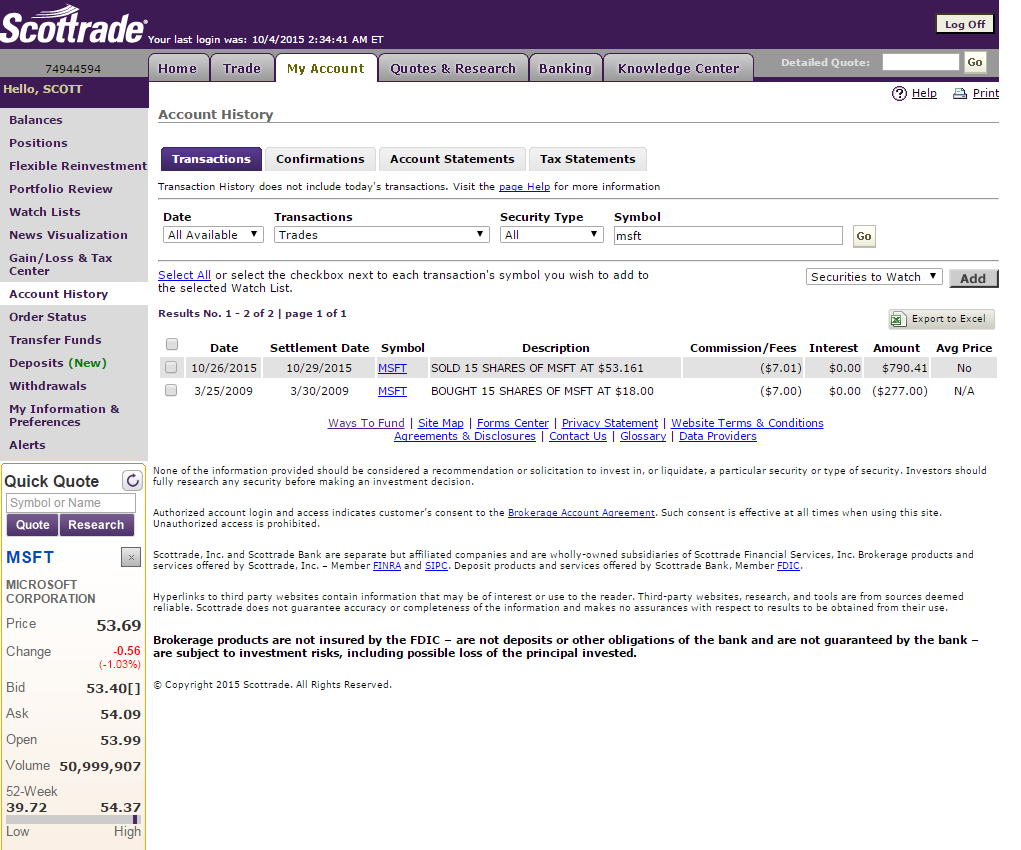Switch to Tax Statements tab
Viewport: 1021px width, 850px height.
(587, 159)
